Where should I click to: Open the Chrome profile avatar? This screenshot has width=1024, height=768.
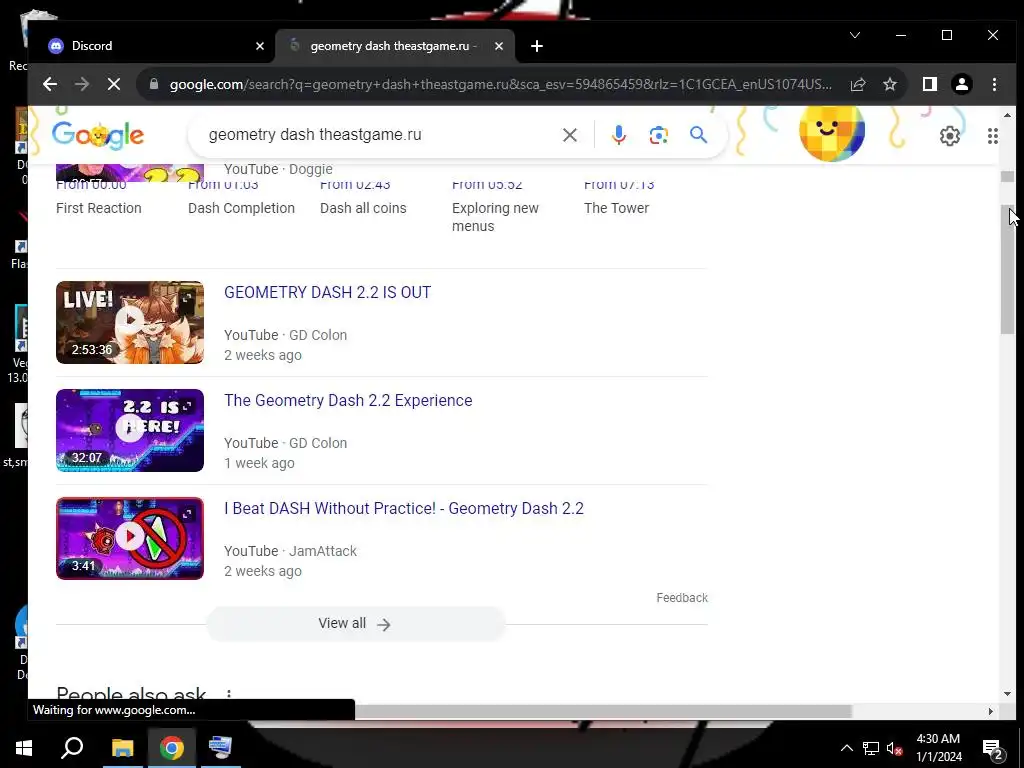(961, 84)
